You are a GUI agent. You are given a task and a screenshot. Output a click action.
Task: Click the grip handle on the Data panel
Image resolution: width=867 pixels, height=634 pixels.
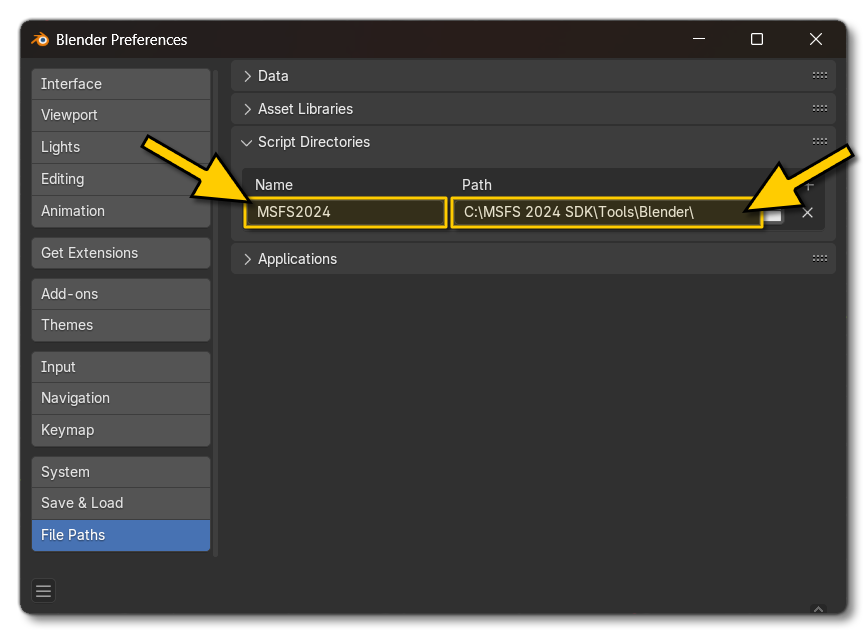820,75
